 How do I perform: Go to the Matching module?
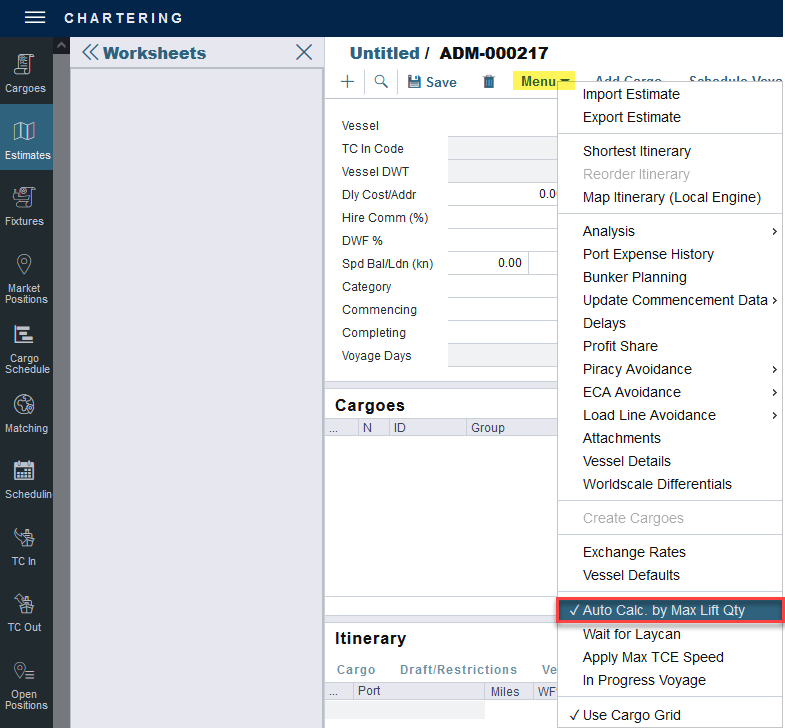click(x=26, y=414)
